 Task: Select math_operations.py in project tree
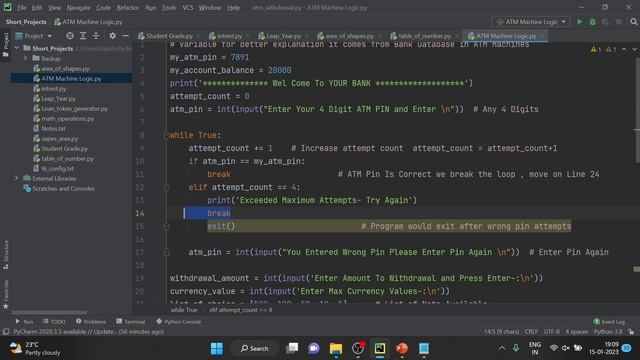tap(67, 118)
